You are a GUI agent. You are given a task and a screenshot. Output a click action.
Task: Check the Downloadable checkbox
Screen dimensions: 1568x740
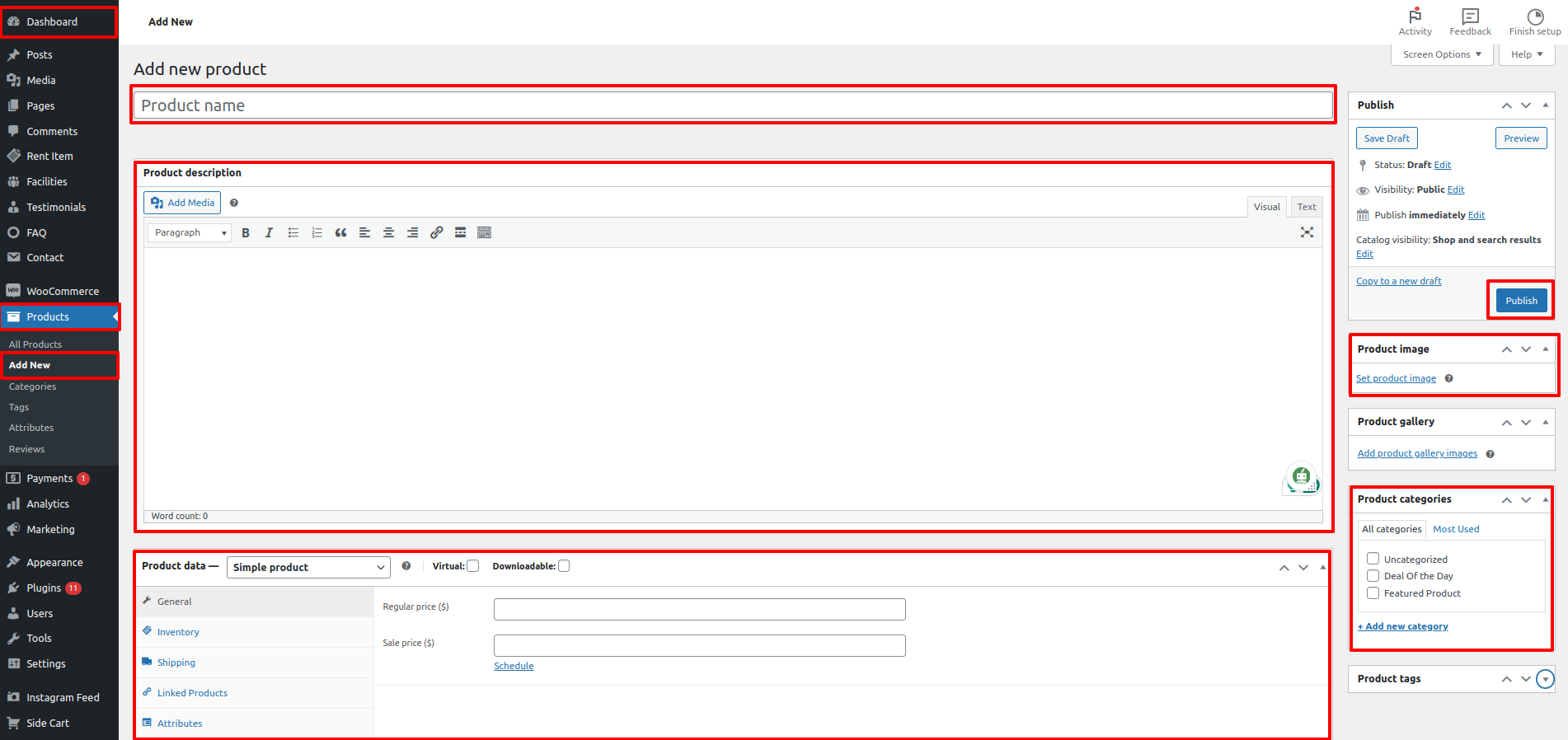pos(564,566)
